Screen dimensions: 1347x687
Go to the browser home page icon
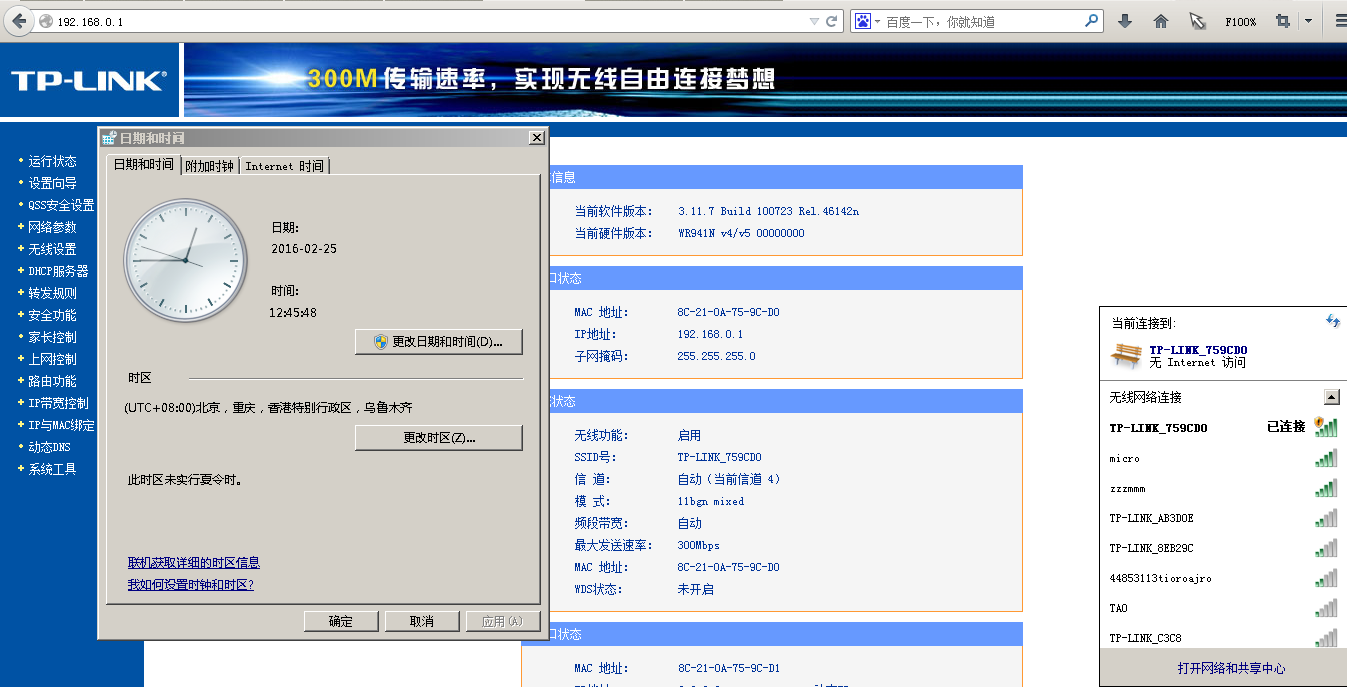pyautogui.click(x=1161, y=21)
